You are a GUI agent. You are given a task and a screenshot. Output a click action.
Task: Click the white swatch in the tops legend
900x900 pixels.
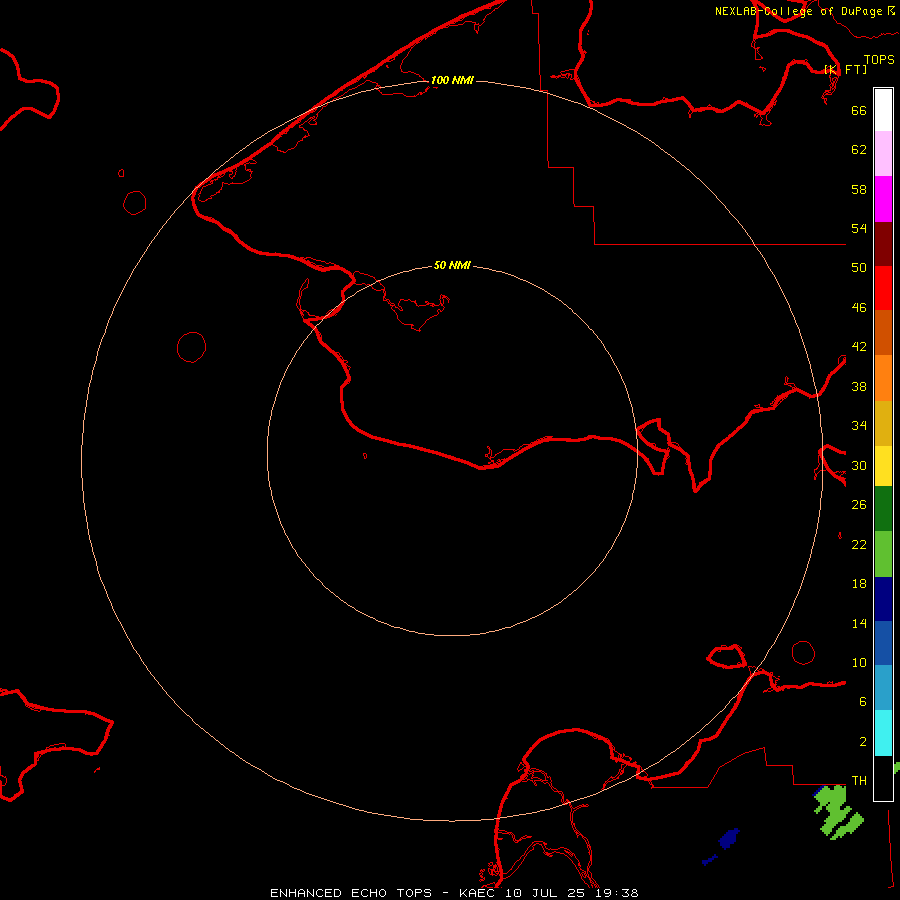883,110
